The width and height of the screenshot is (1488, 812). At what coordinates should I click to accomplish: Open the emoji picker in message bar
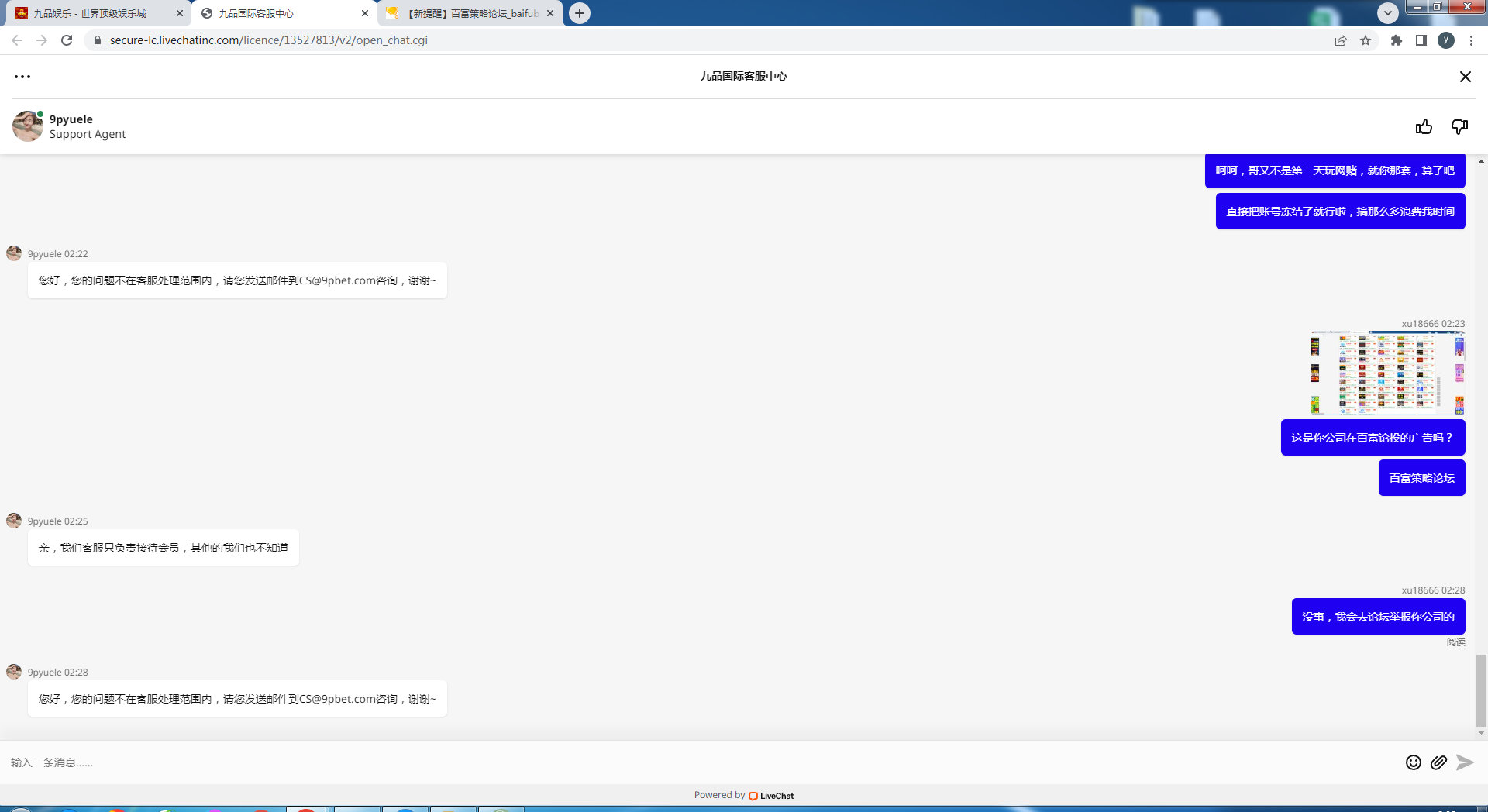point(1413,762)
